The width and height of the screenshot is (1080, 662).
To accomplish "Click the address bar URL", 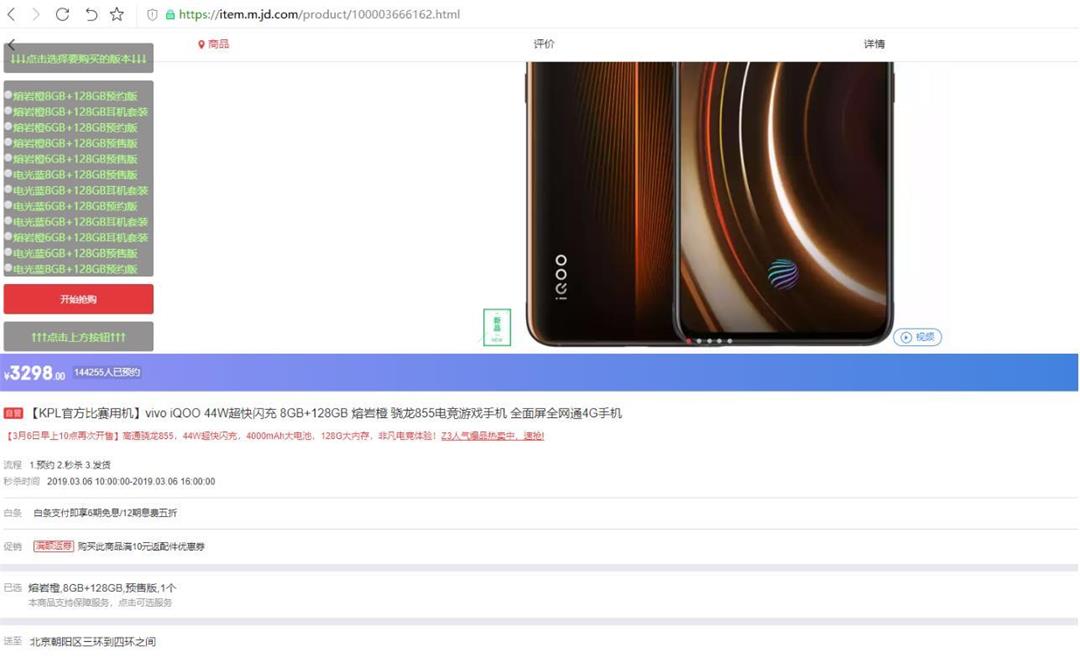I will point(319,14).
